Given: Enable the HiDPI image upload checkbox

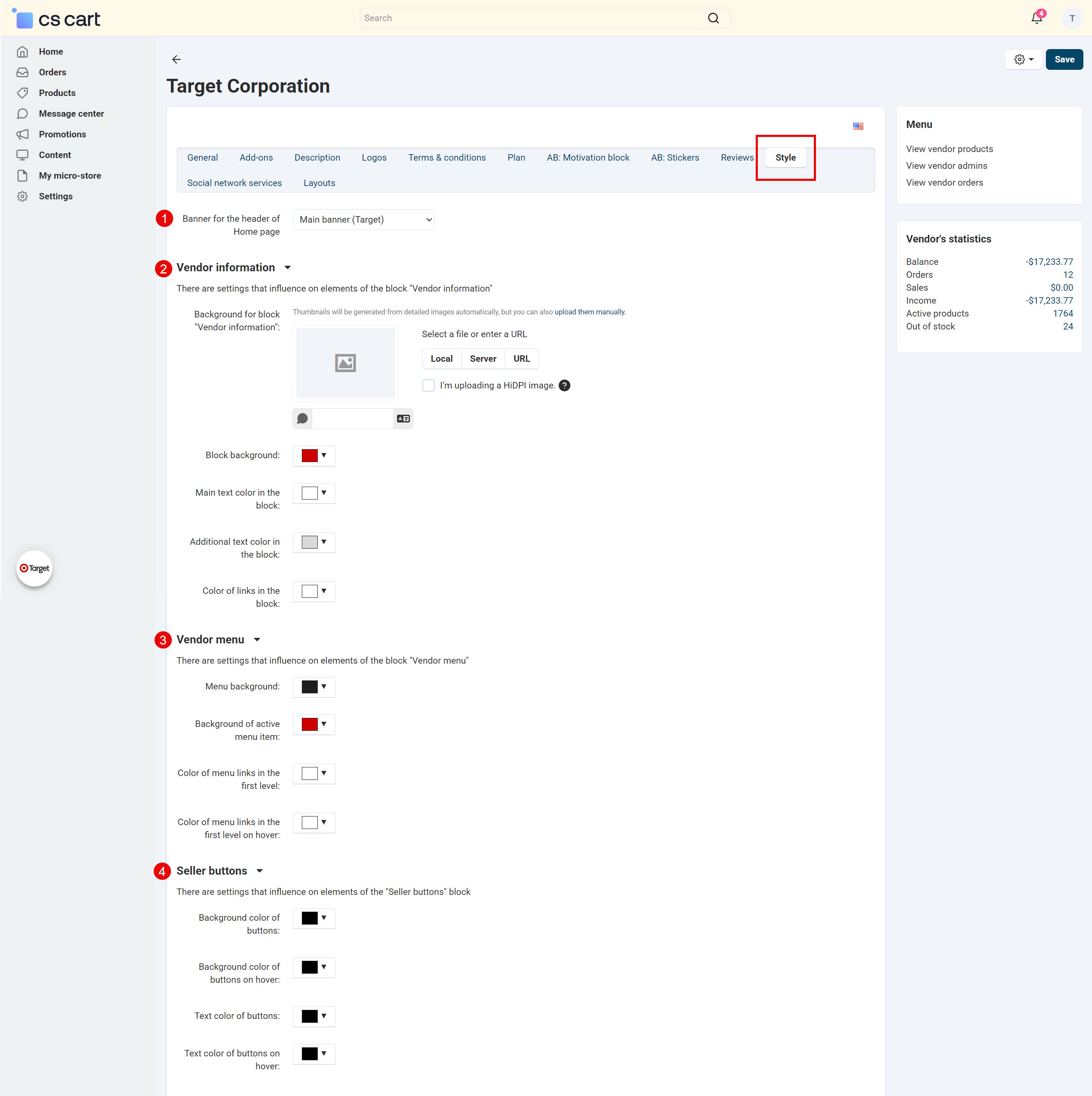Looking at the screenshot, I should click(x=428, y=385).
